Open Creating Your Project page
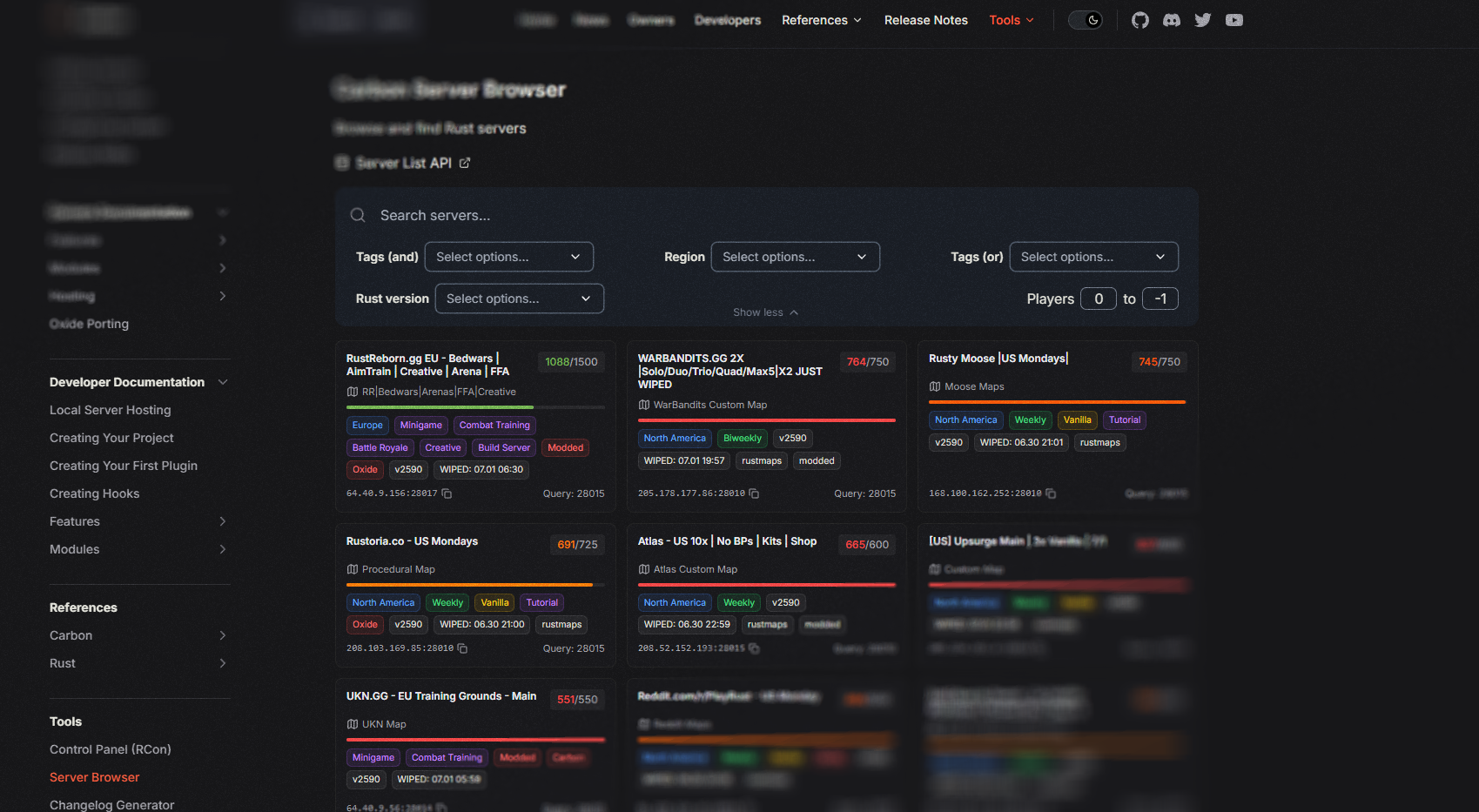 111,438
